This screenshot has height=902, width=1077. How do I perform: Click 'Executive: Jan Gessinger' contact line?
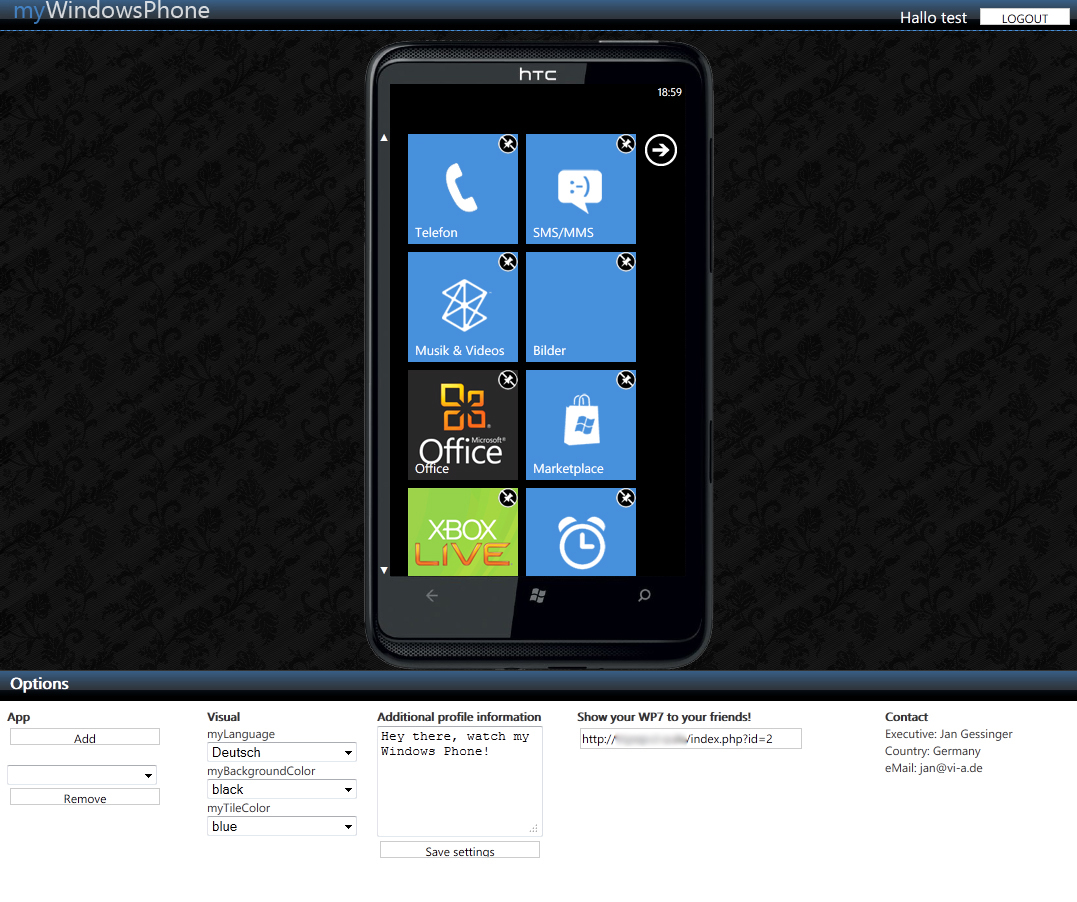[x=949, y=734]
